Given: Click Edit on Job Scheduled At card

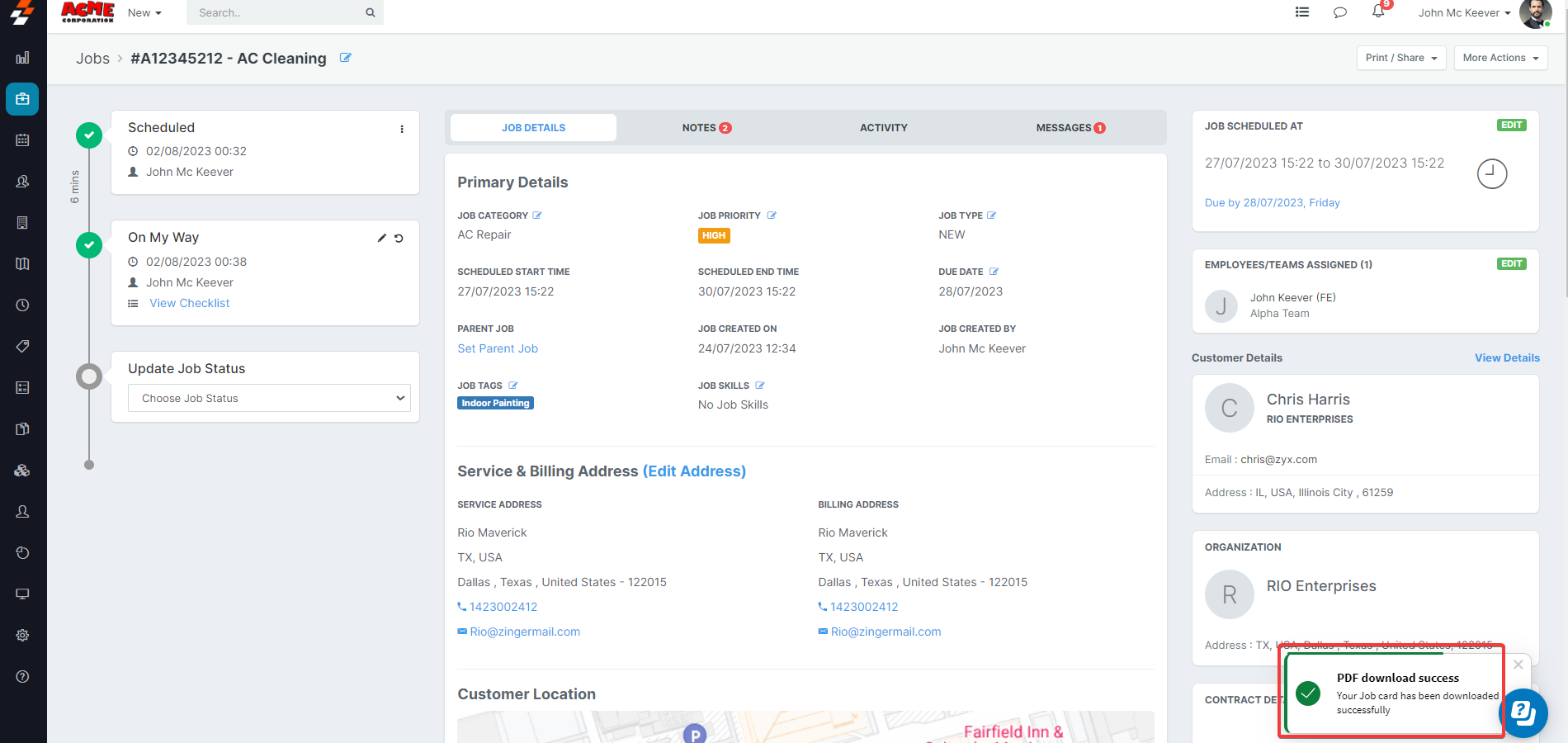Looking at the screenshot, I should tap(1511, 125).
